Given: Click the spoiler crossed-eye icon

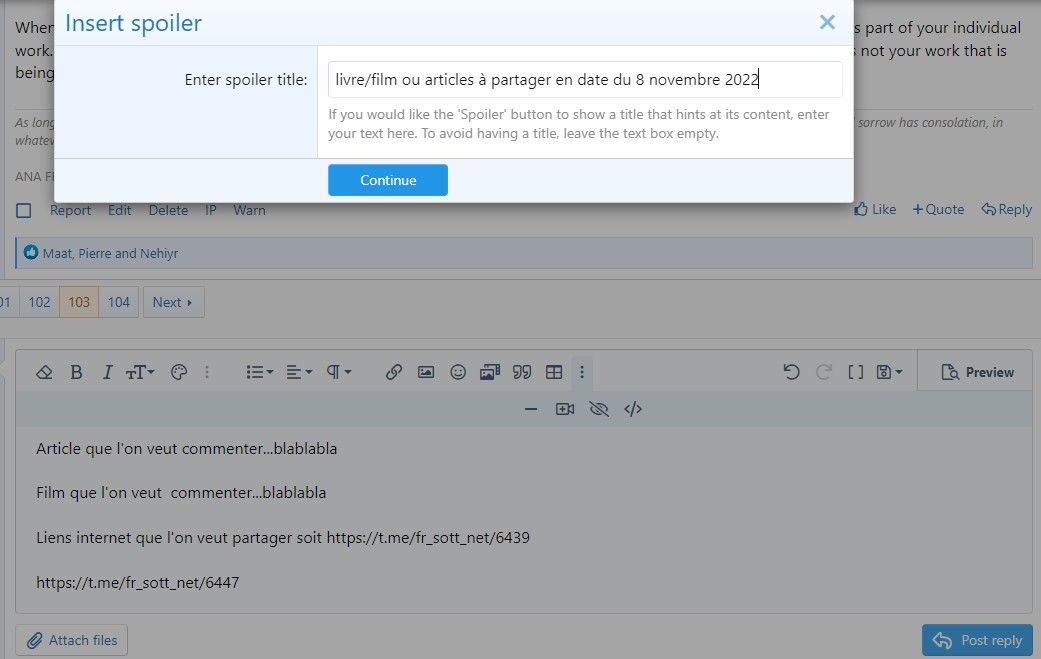Looking at the screenshot, I should [599, 409].
